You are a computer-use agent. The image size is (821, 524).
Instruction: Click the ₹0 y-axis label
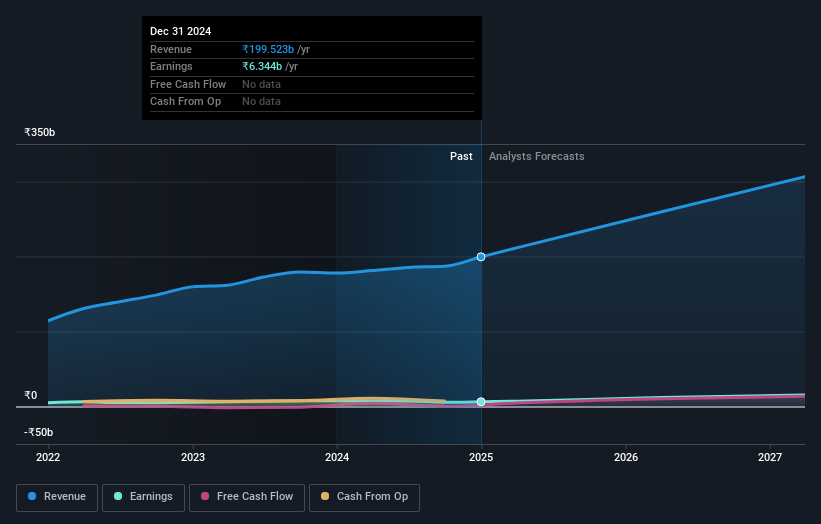coord(30,396)
